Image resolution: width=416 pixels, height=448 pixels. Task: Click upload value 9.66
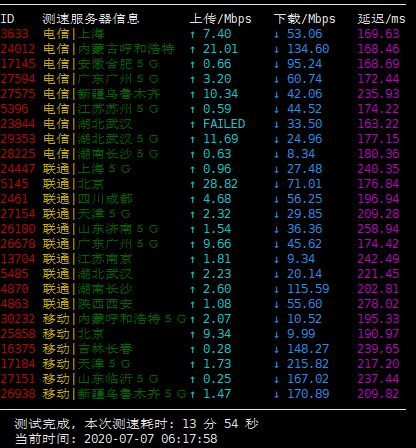[x=217, y=244]
